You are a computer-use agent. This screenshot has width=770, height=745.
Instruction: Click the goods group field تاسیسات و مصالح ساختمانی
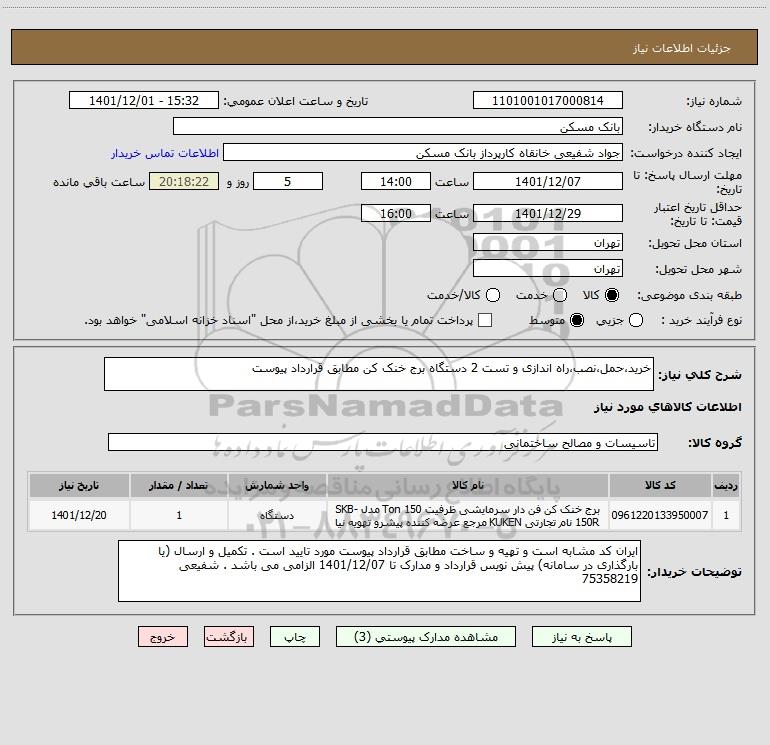(383, 442)
